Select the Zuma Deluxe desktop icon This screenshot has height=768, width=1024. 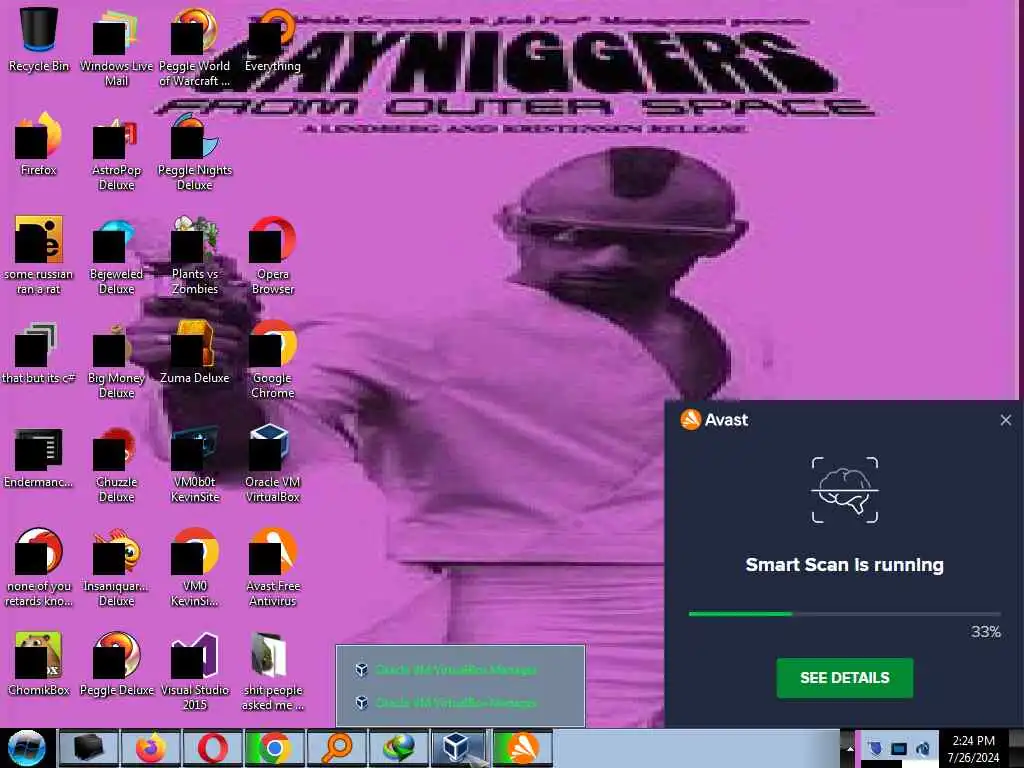195,352
